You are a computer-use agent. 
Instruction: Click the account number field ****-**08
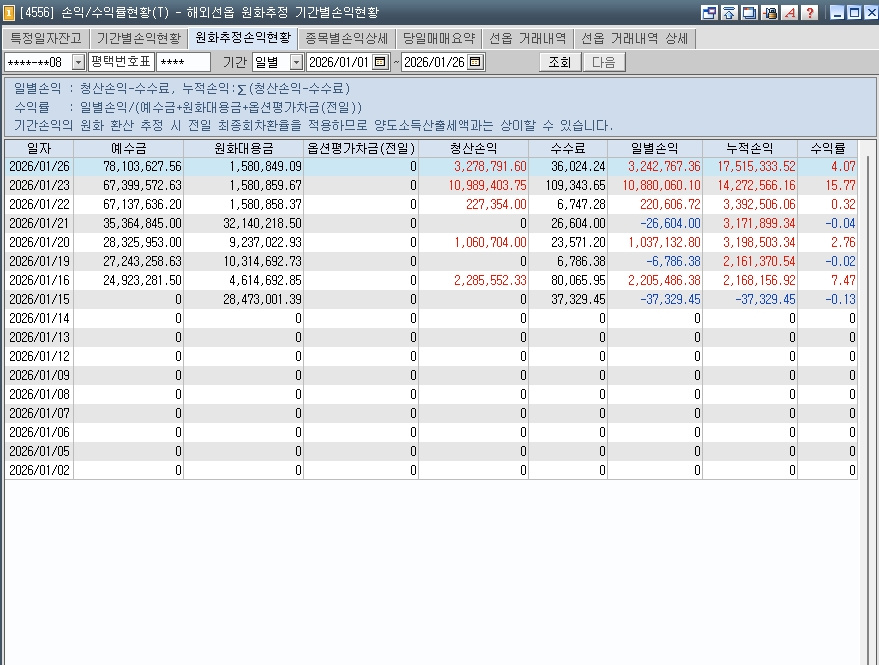coord(39,62)
